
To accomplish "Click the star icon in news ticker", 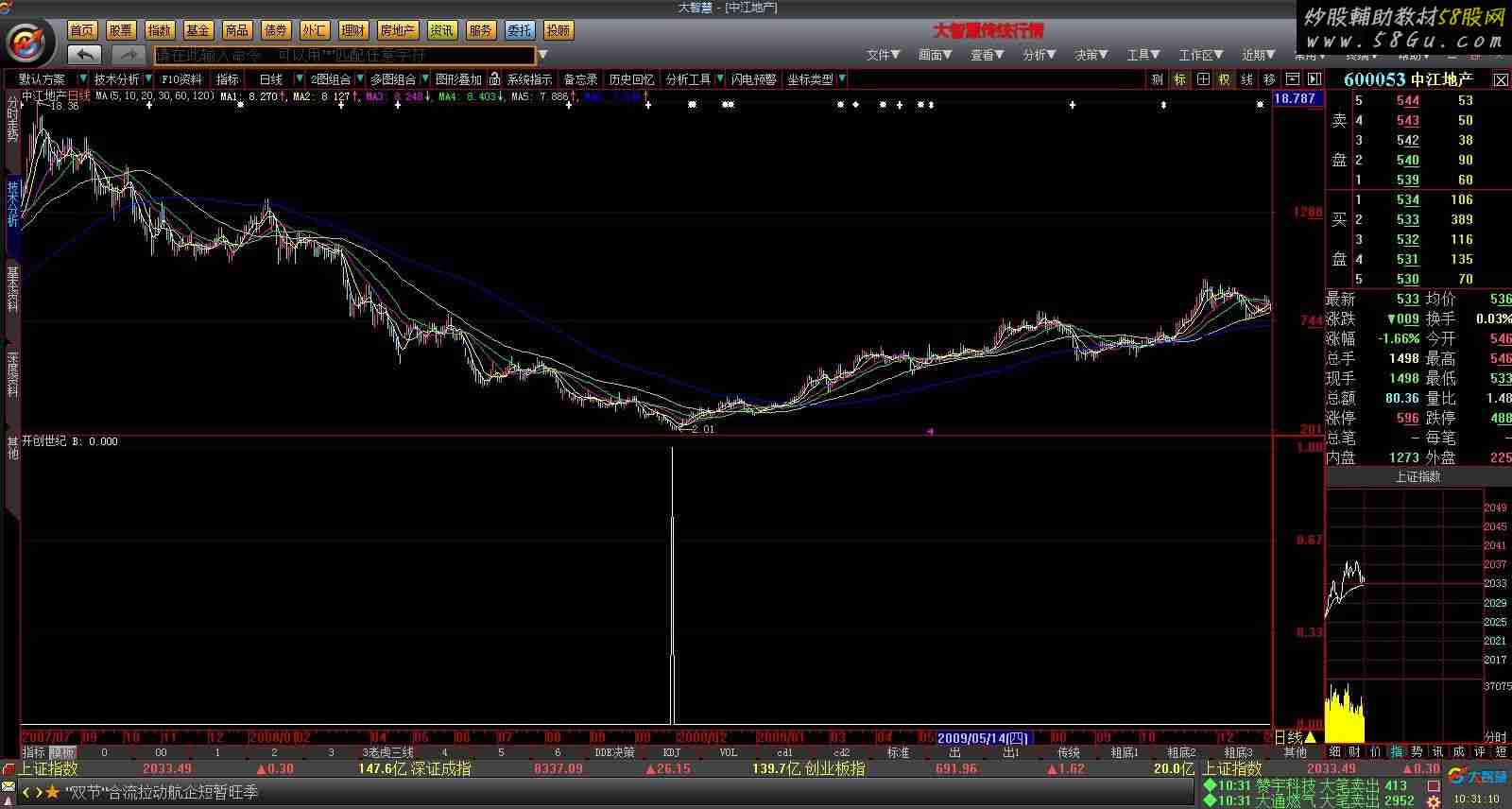I will (52, 792).
